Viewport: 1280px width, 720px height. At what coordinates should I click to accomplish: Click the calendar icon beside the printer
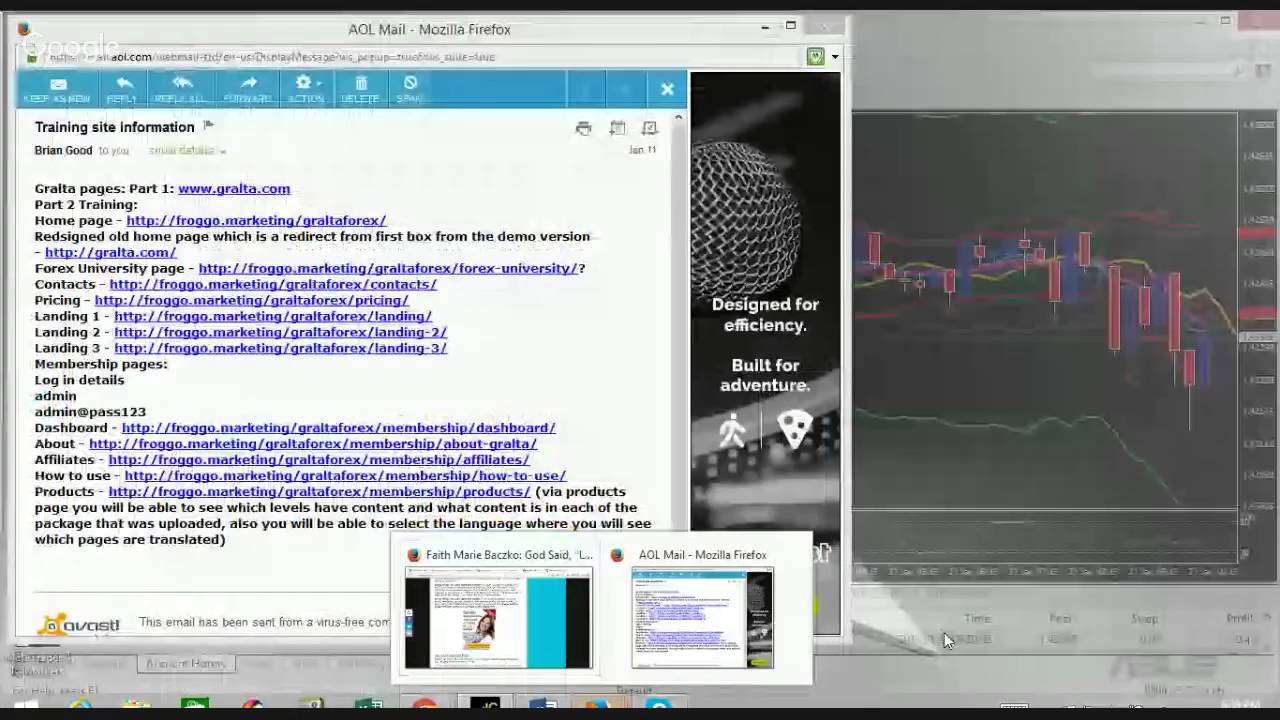(x=617, y=128)
